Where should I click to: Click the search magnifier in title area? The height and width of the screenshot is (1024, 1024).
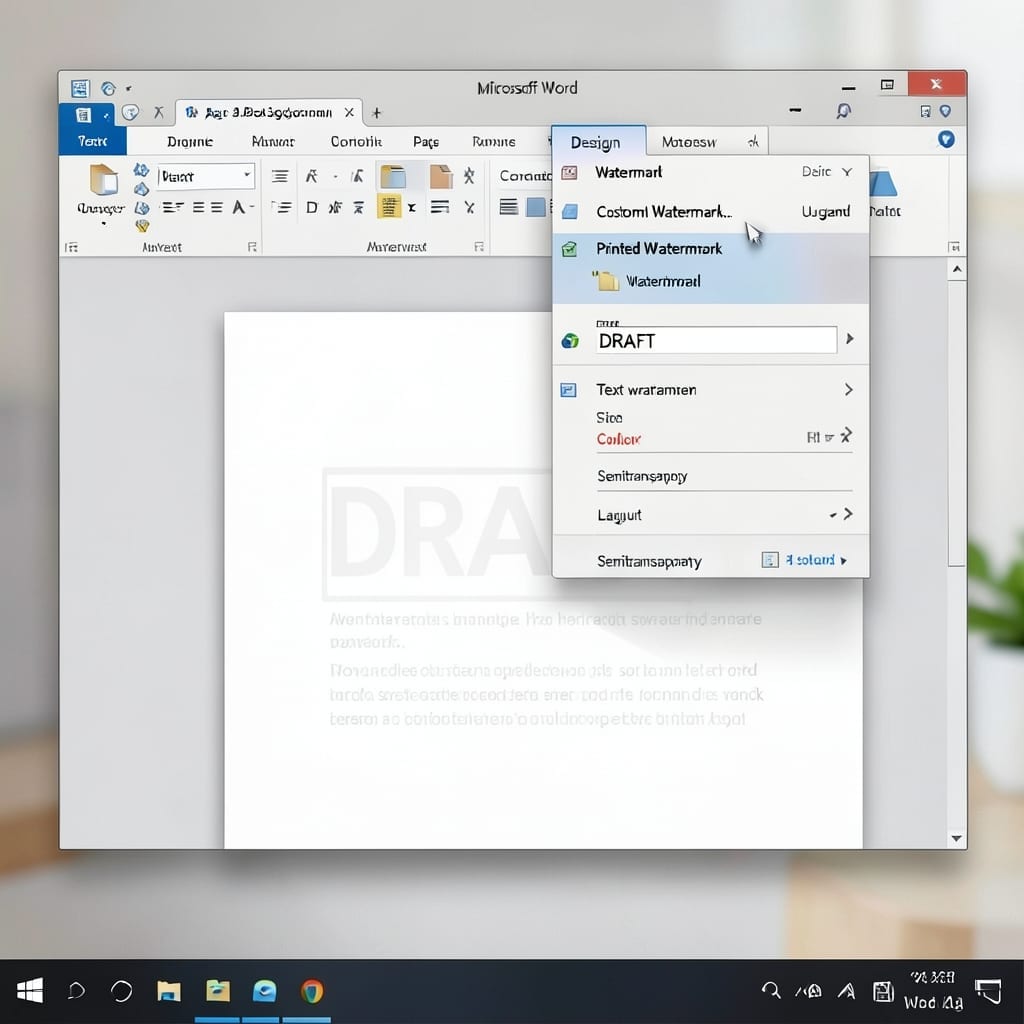[x=844, y=111]
